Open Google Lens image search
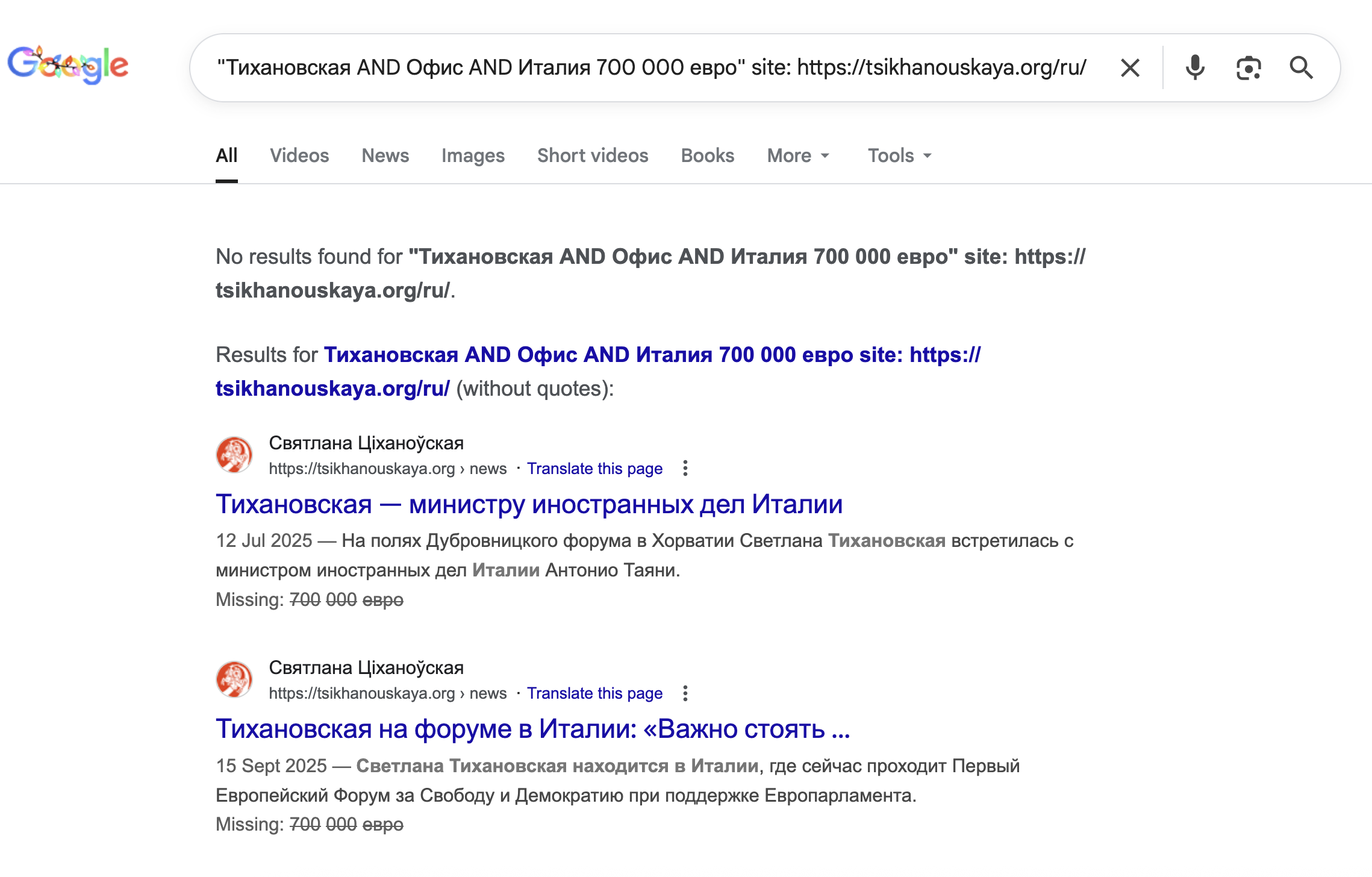The image size is (1372, 877). tap(1249, 67)
